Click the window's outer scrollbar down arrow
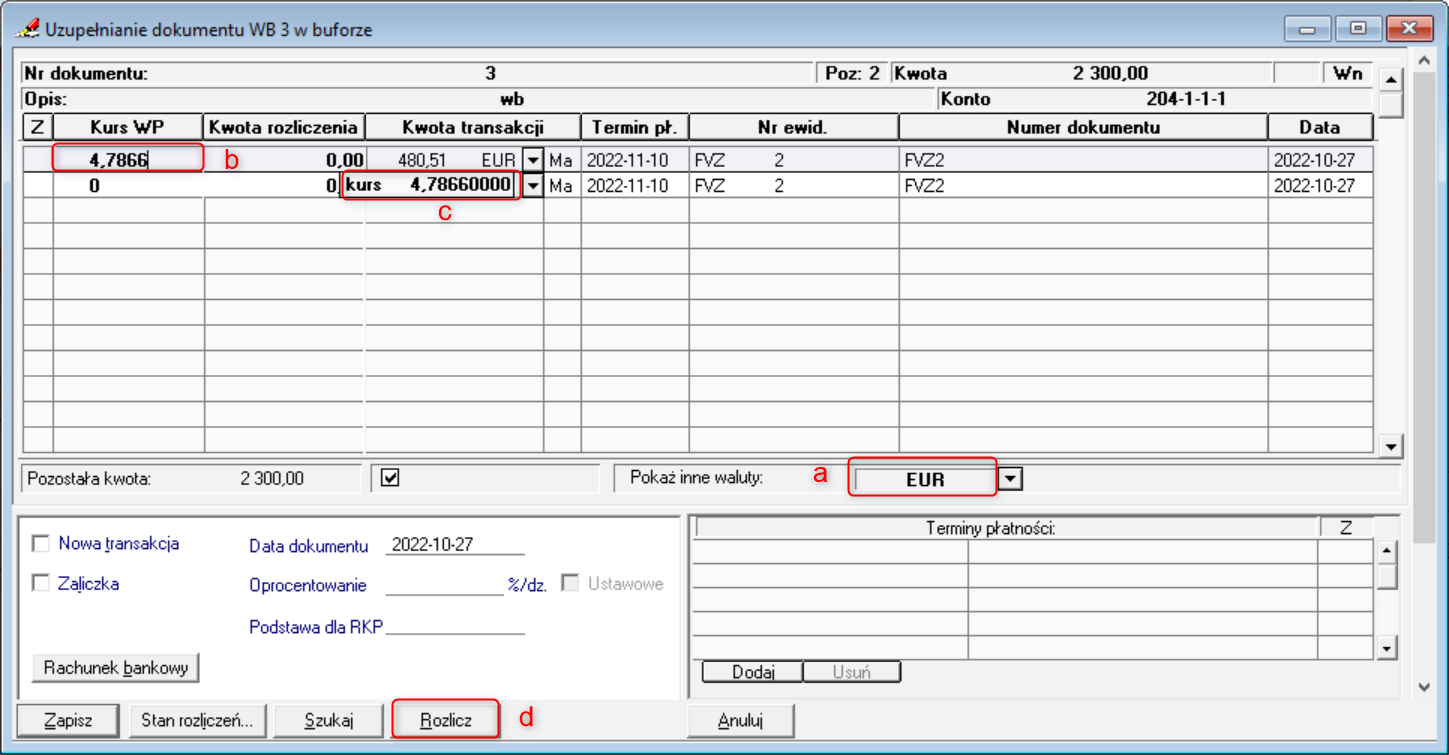This screenshot has height=755, width=1449. tap(1424, 686)
